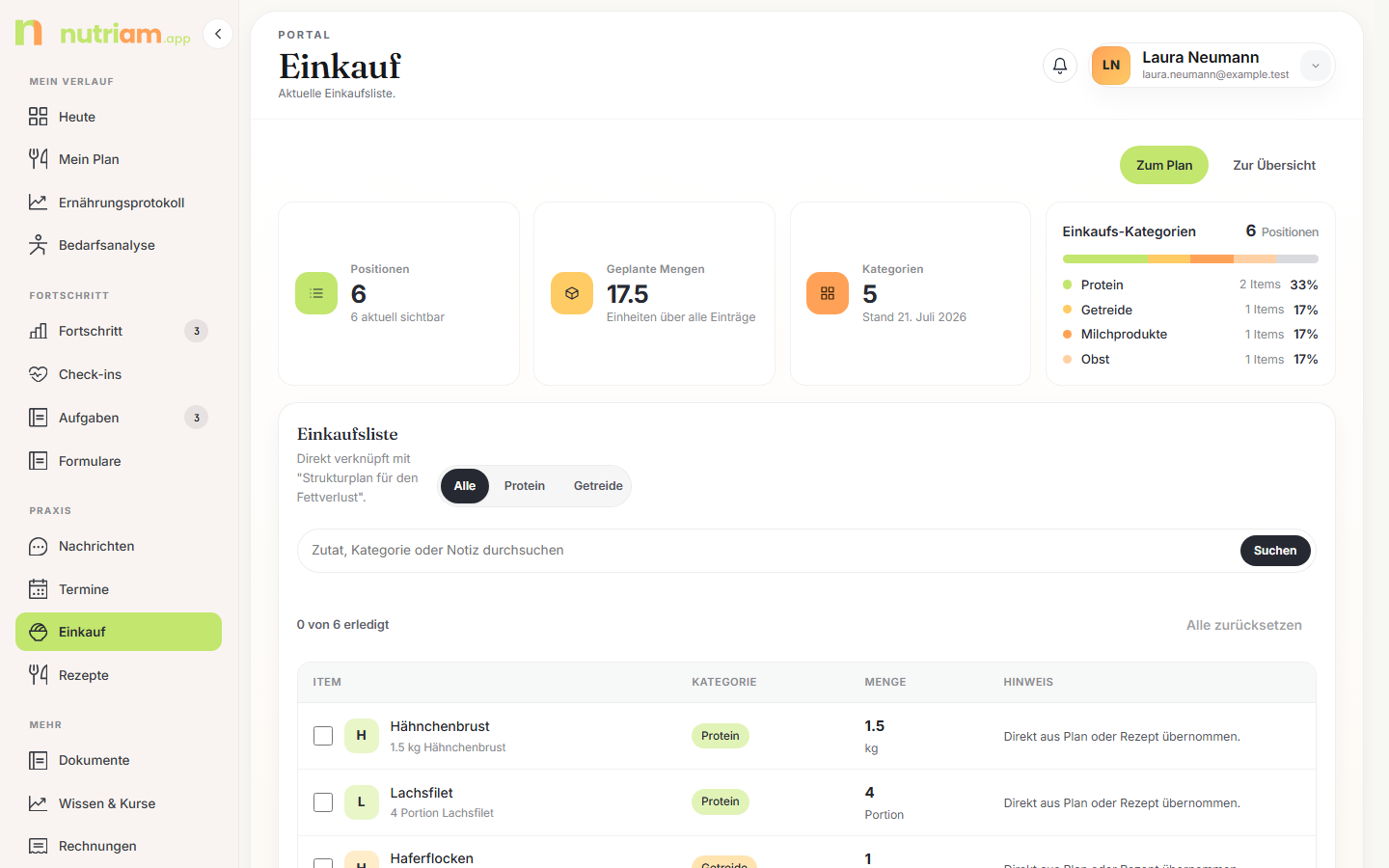
Task: Click the Geplante Mengen box icon
Action: click(x=572, y=293)
